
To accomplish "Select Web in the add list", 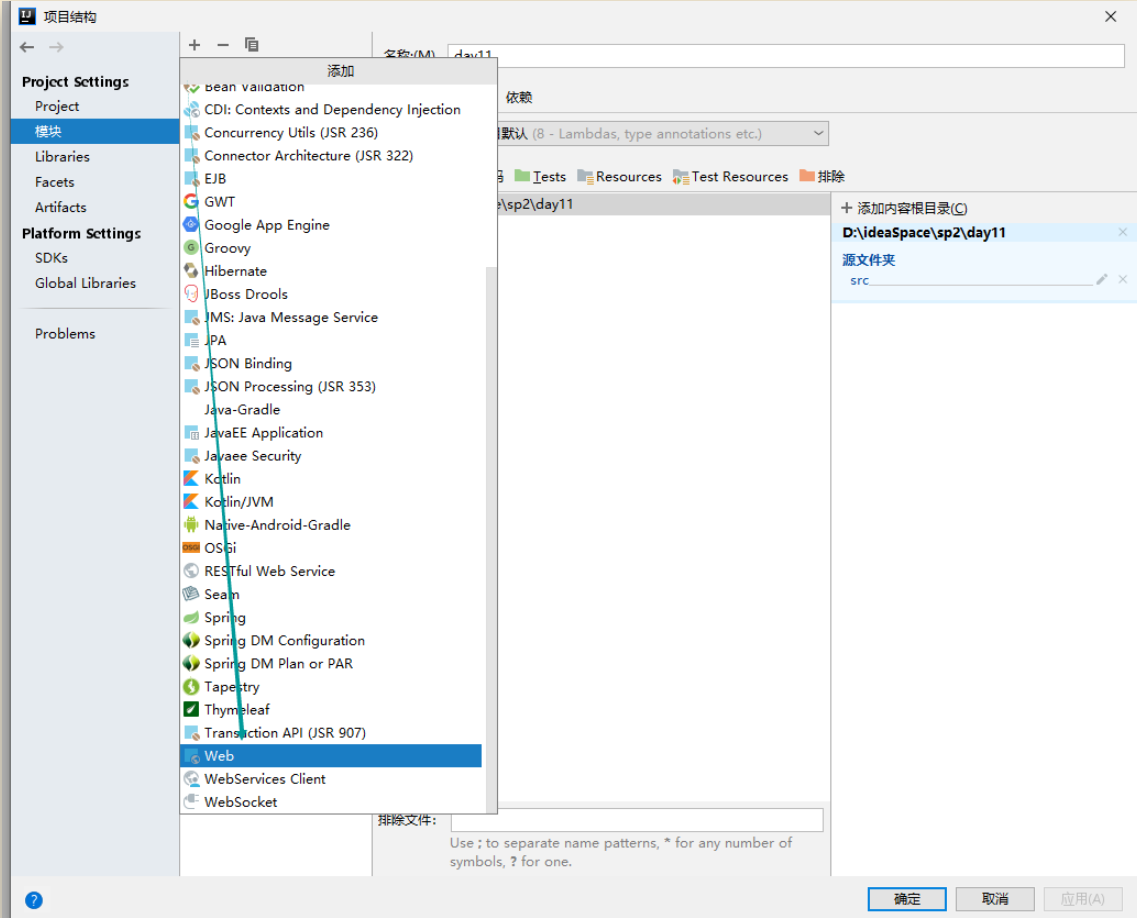I will click(331, 756).
